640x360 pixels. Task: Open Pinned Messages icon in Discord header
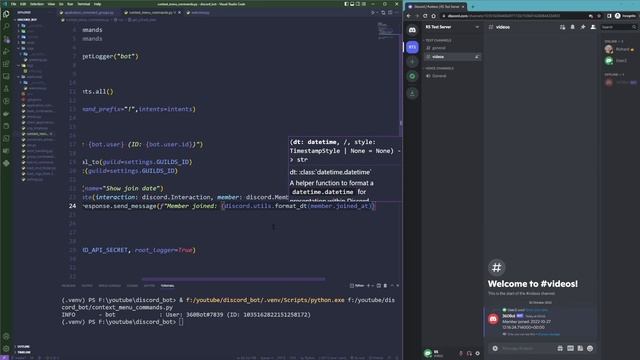(x=583, y=27)
